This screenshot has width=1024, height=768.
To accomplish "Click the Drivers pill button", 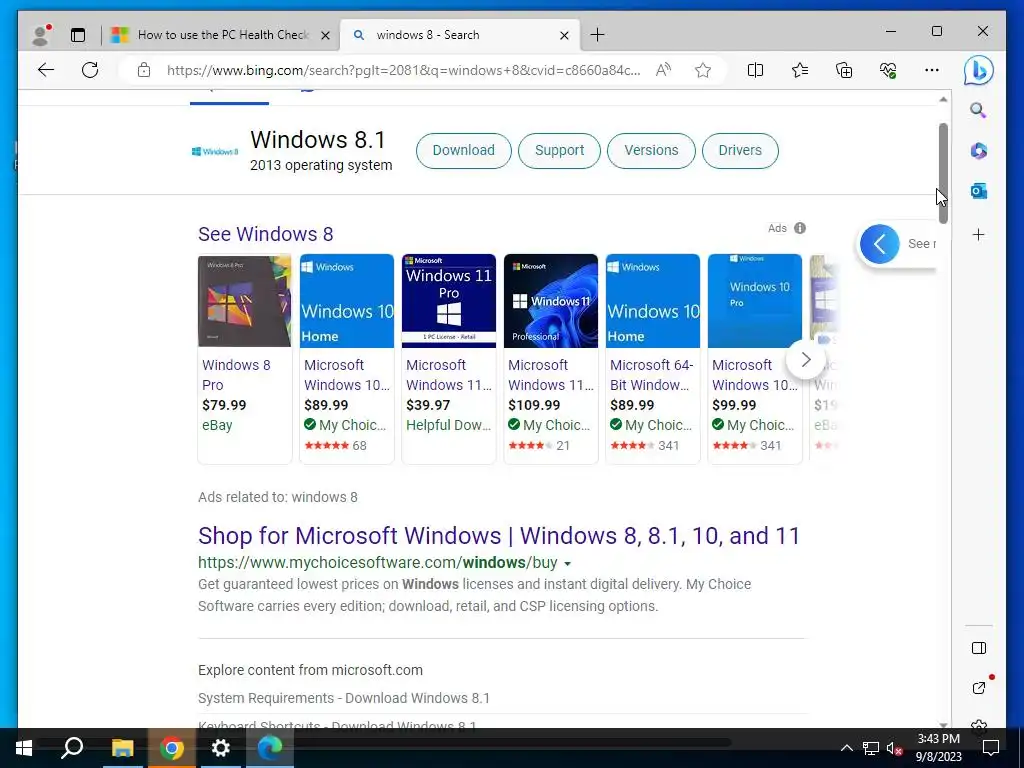I will 740,150.
